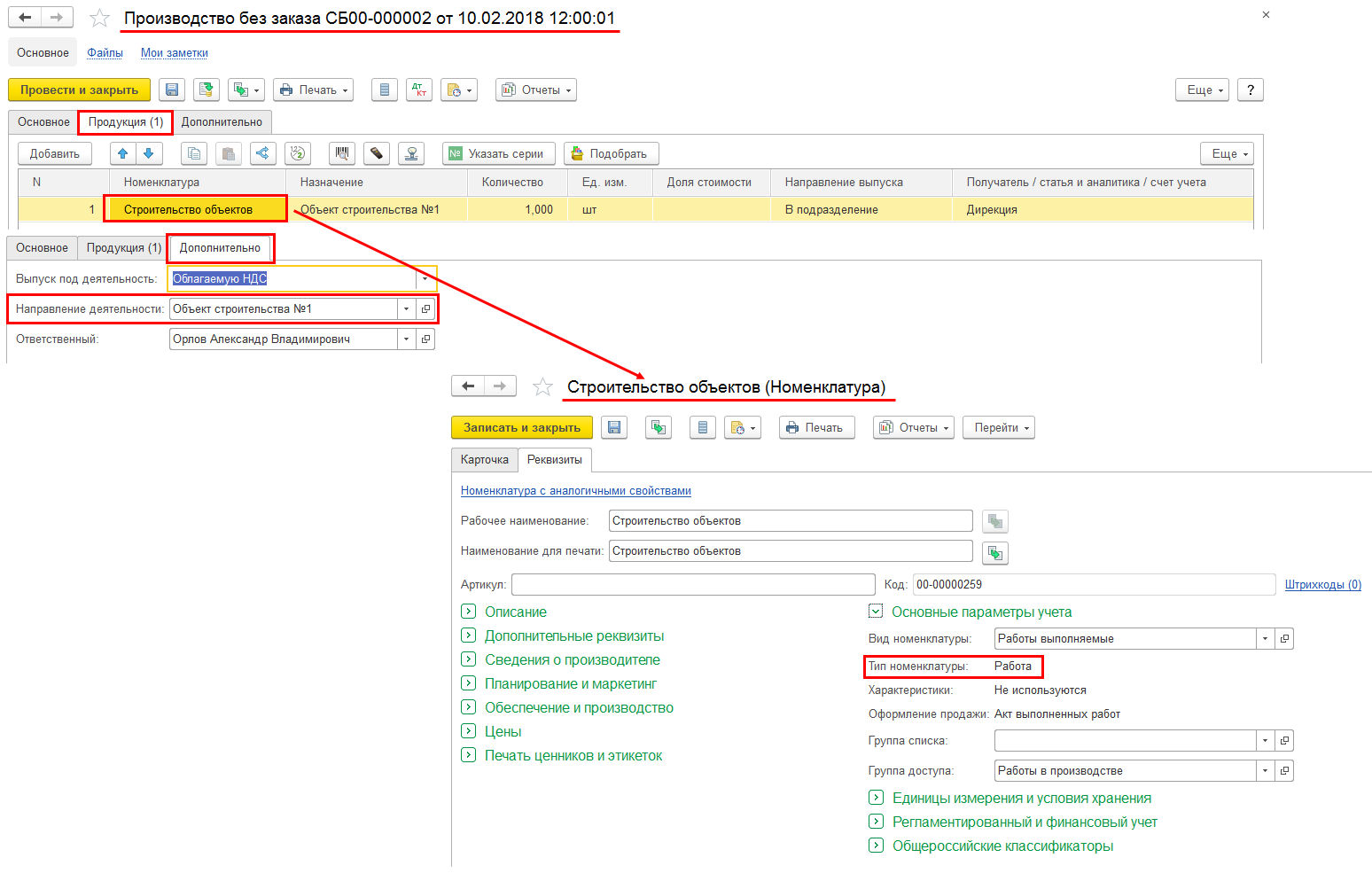Click the list icon in the Номенклатура toolbar
This screenshot has width=1372, height=881.
[703, 427]
